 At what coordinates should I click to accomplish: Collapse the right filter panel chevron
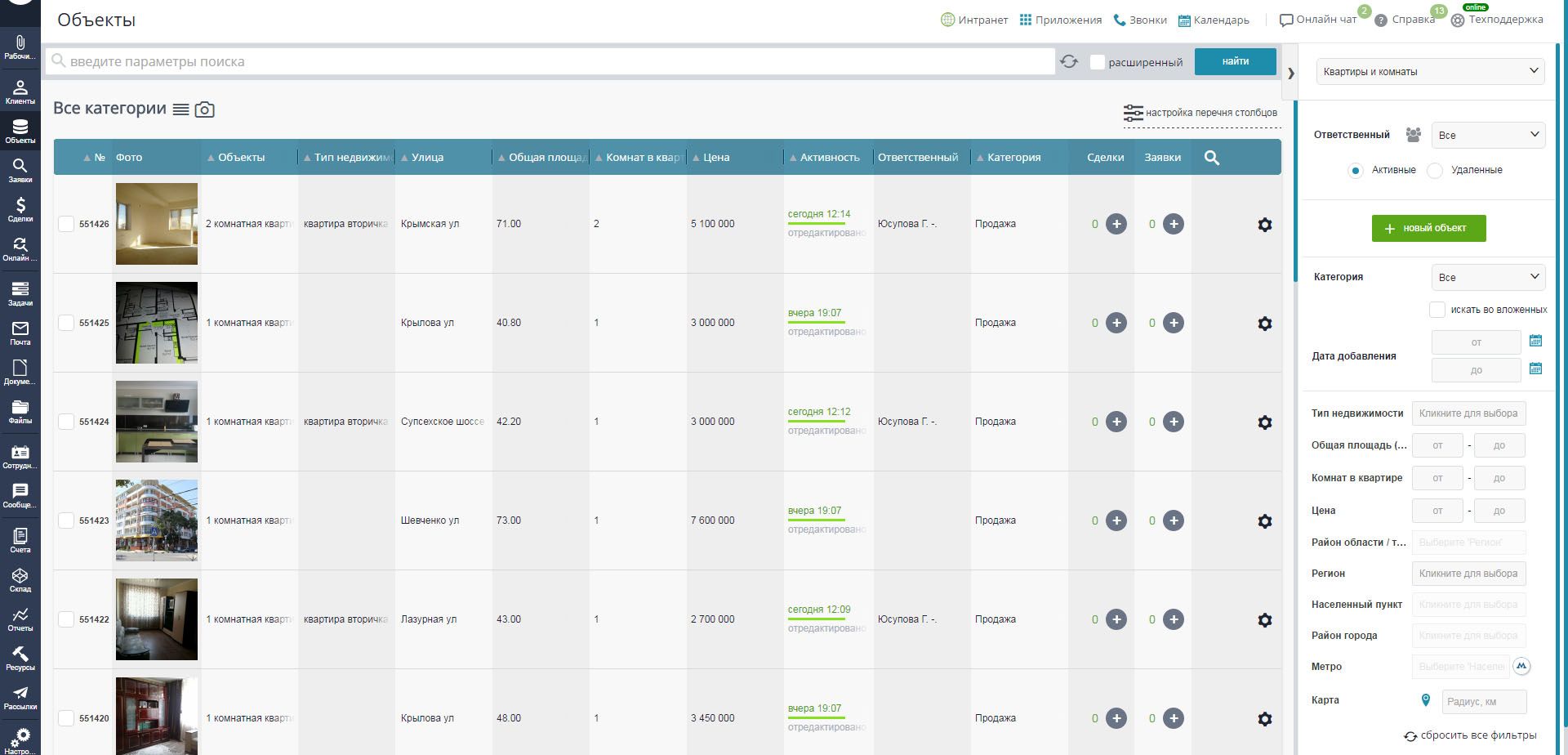(x=1290, y=73)
